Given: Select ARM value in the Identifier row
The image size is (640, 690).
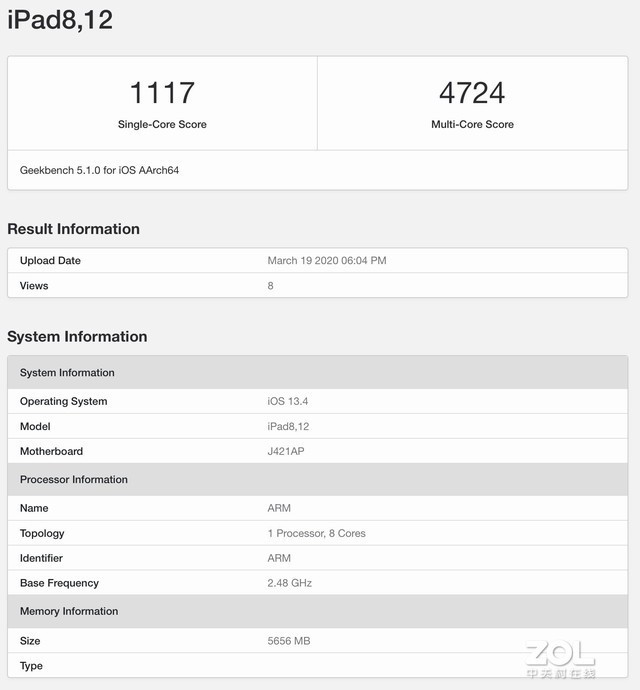Looking at the screenshot, I should pyautogui.click(x=279, y=558).
